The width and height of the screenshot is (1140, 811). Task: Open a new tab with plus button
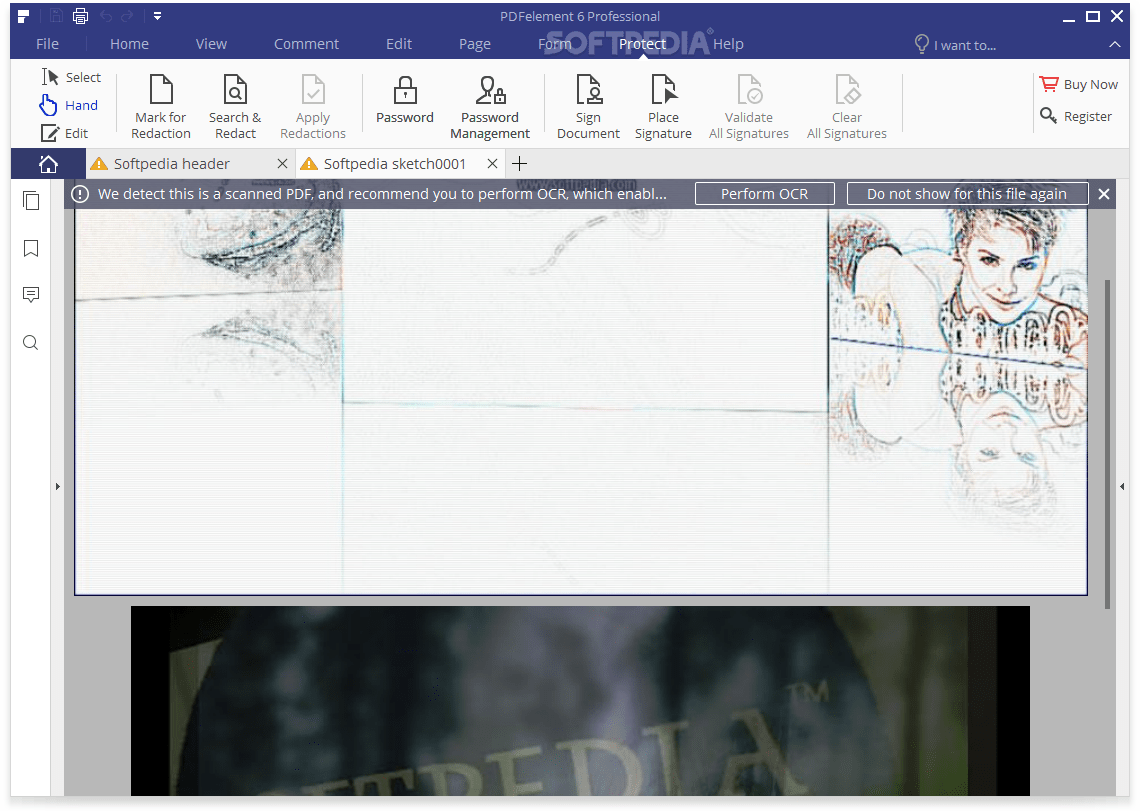[519, 164]
